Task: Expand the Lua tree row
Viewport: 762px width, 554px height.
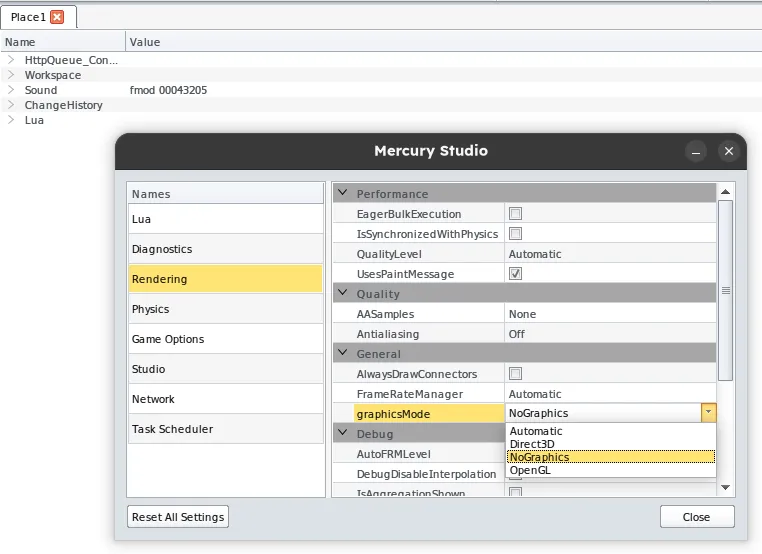Action: (x=11, y=120)
